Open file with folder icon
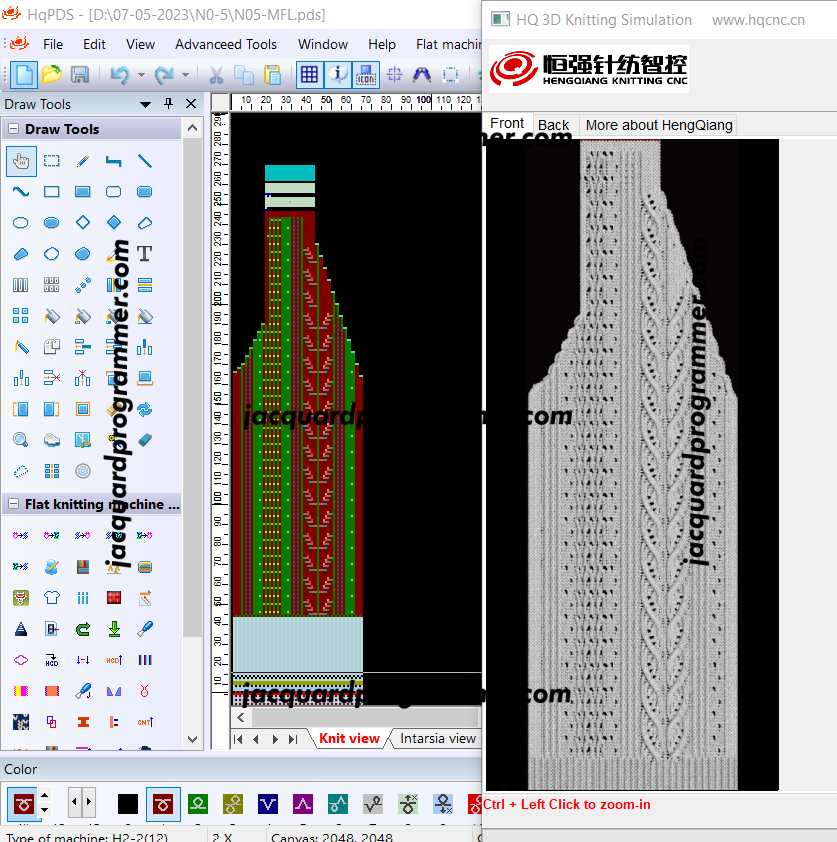This screenshot has height=842, width=837. click(x=52, y=75)
